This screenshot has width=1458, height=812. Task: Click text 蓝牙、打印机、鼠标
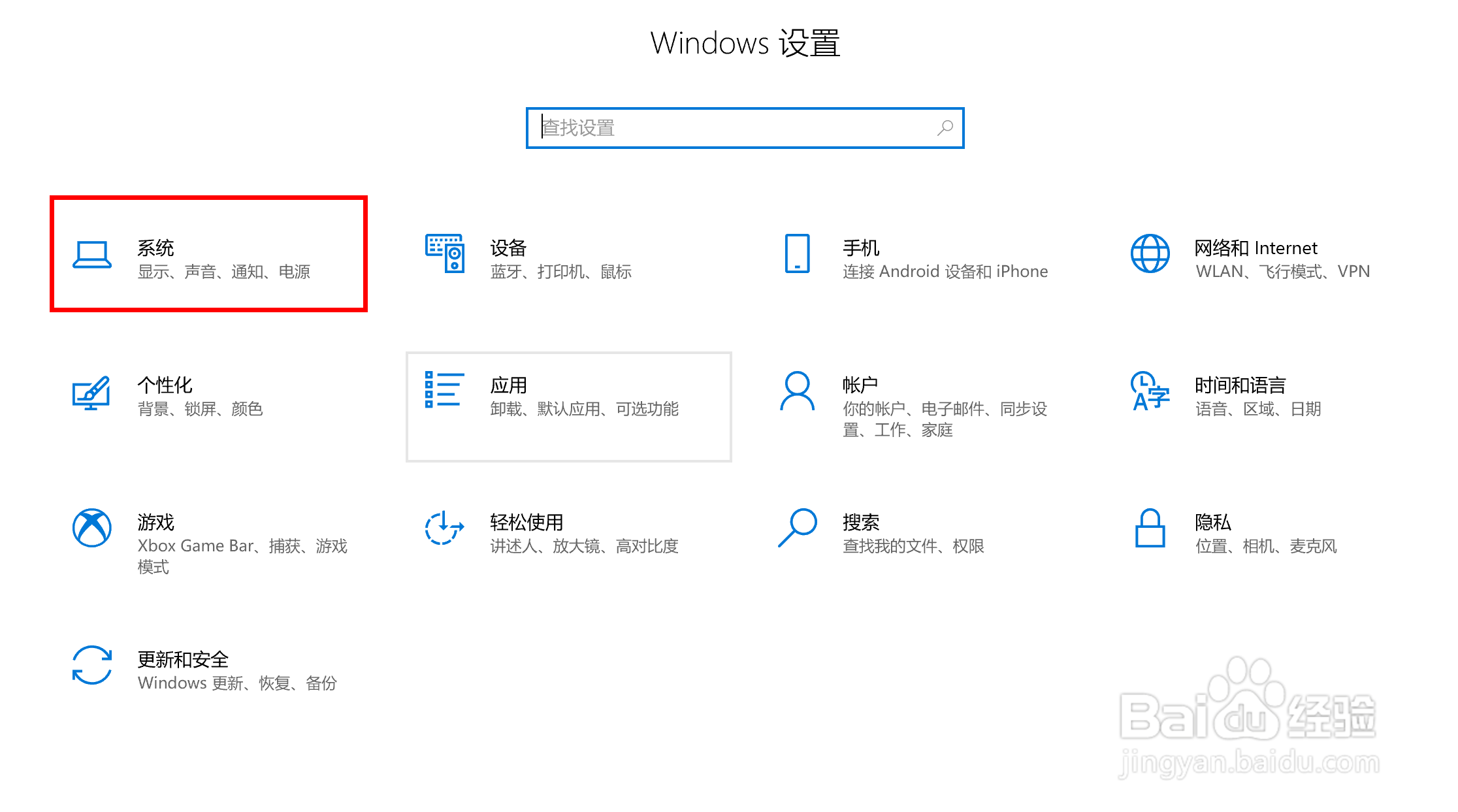(x=561, y=272)
